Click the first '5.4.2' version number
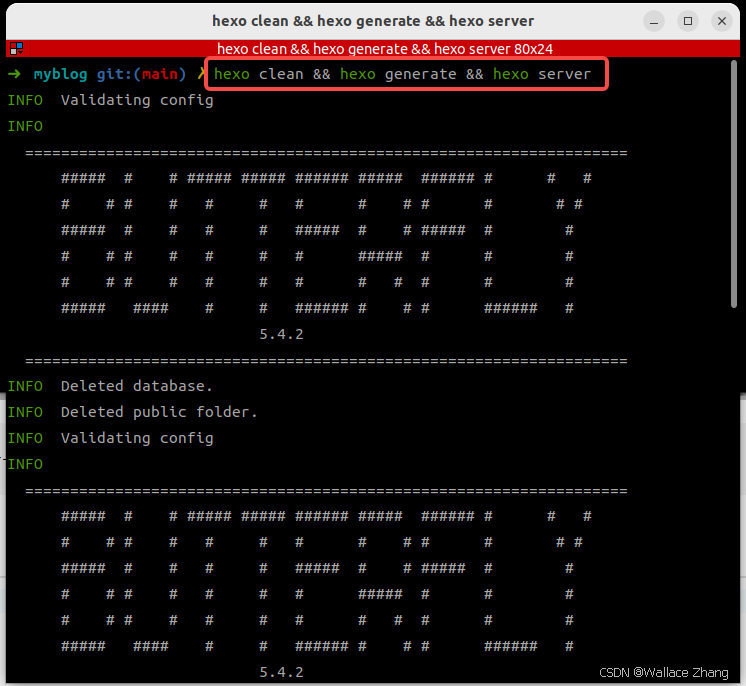Viewport: 746px width, 686px height. [281, 334]
